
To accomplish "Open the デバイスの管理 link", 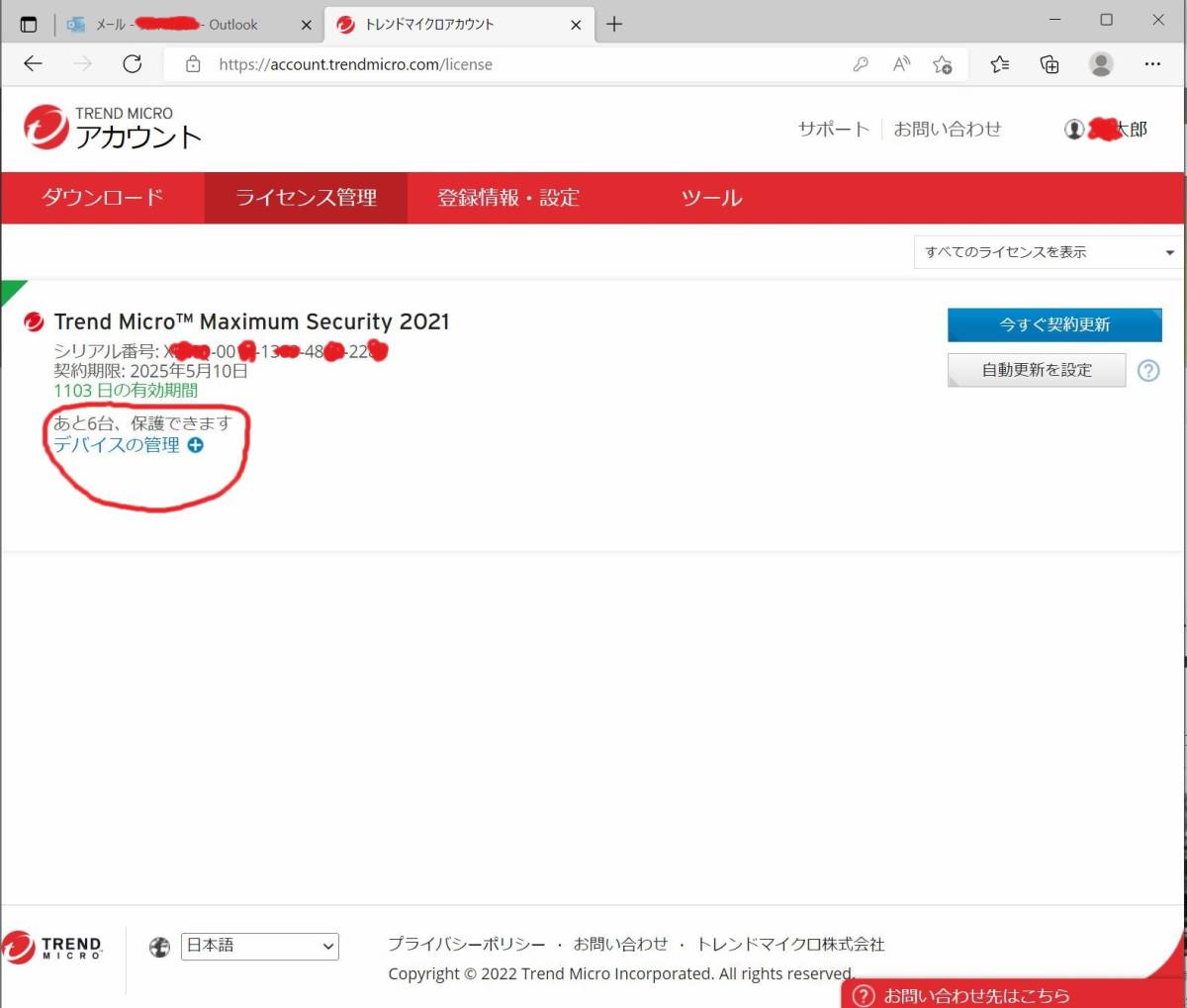I will [x=117, y=445].
